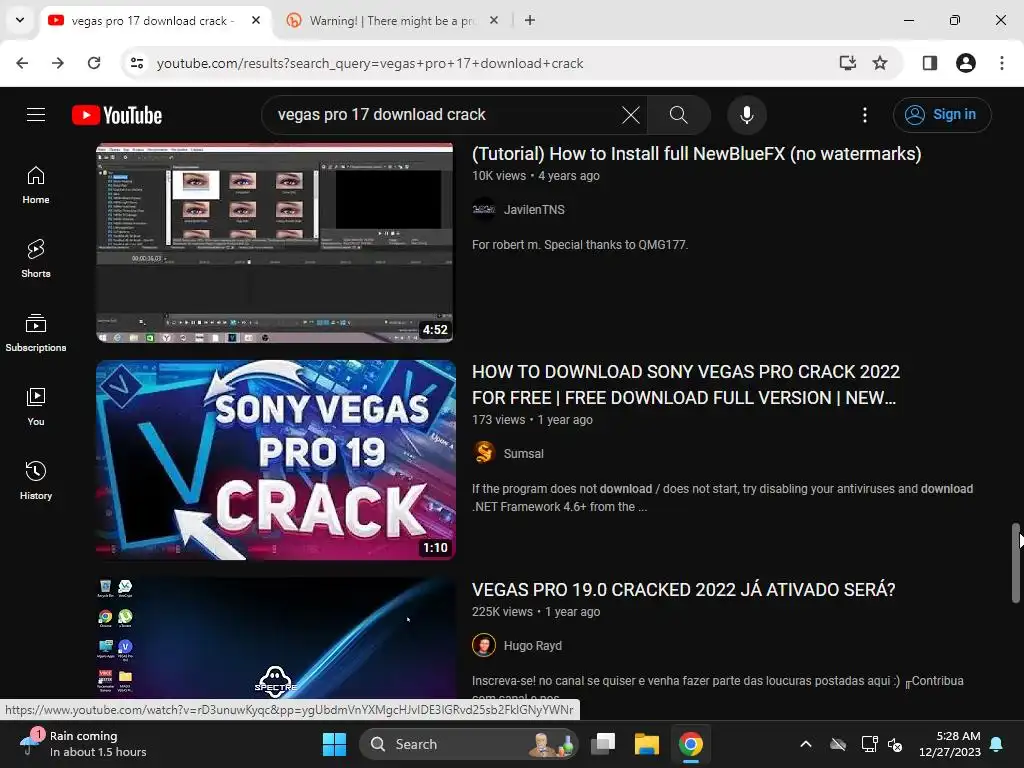Viewport: 1024px width, 768px height.
Task: Visit the JavilenTNS channel name
Action: (x=534, y=210)
